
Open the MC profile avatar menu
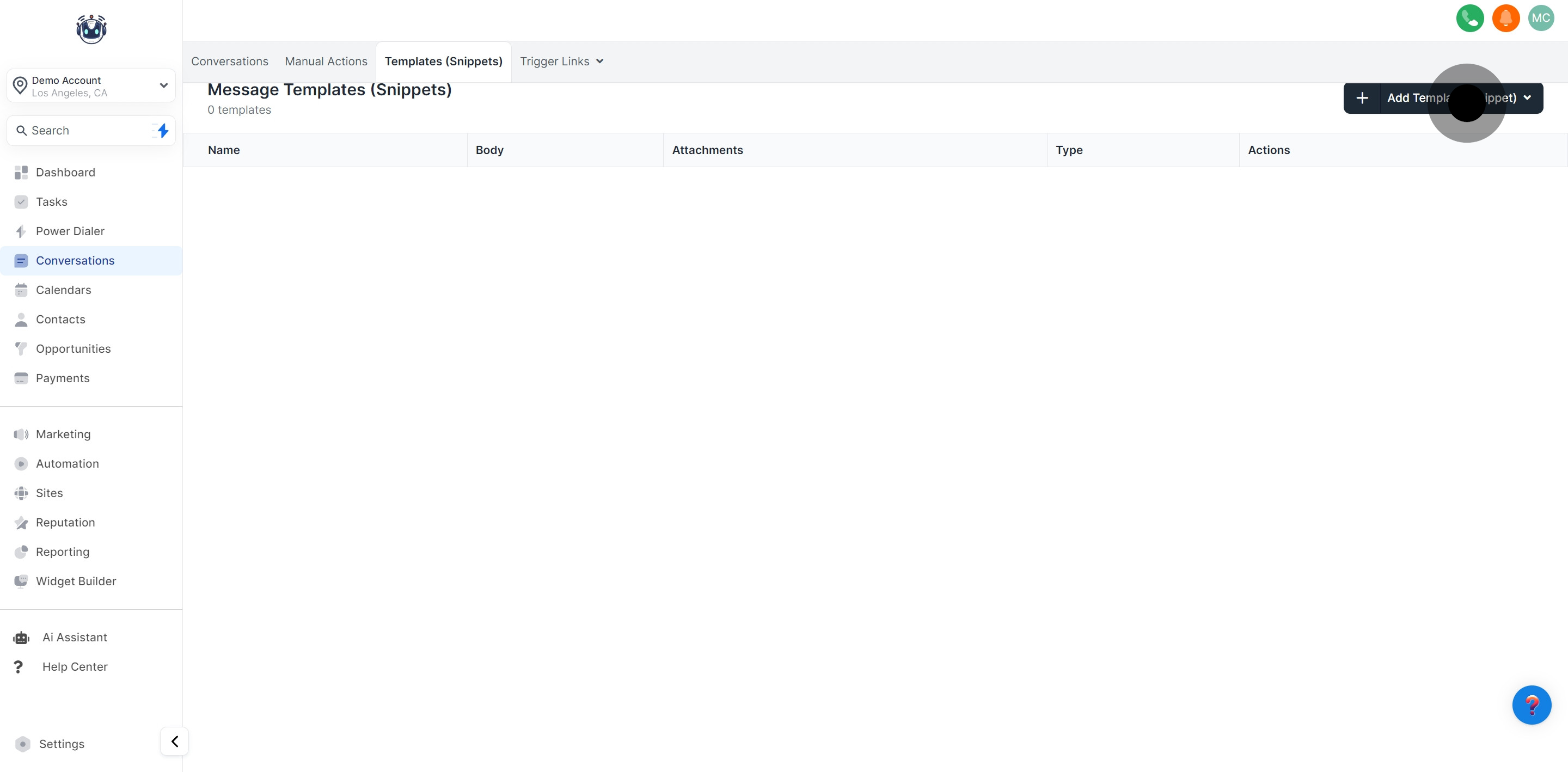(1541, 19)
